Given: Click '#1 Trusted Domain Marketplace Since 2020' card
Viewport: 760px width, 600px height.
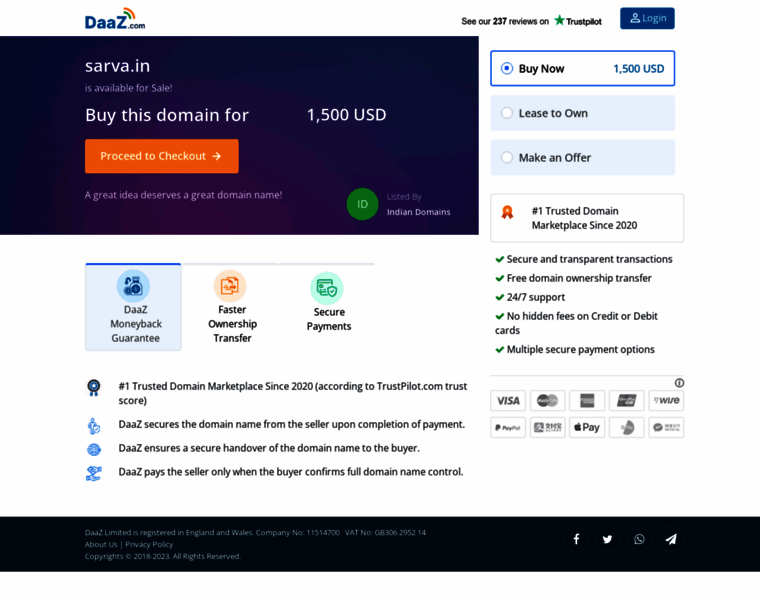Looking at the screenshot, I should click(x=587, y=218).
